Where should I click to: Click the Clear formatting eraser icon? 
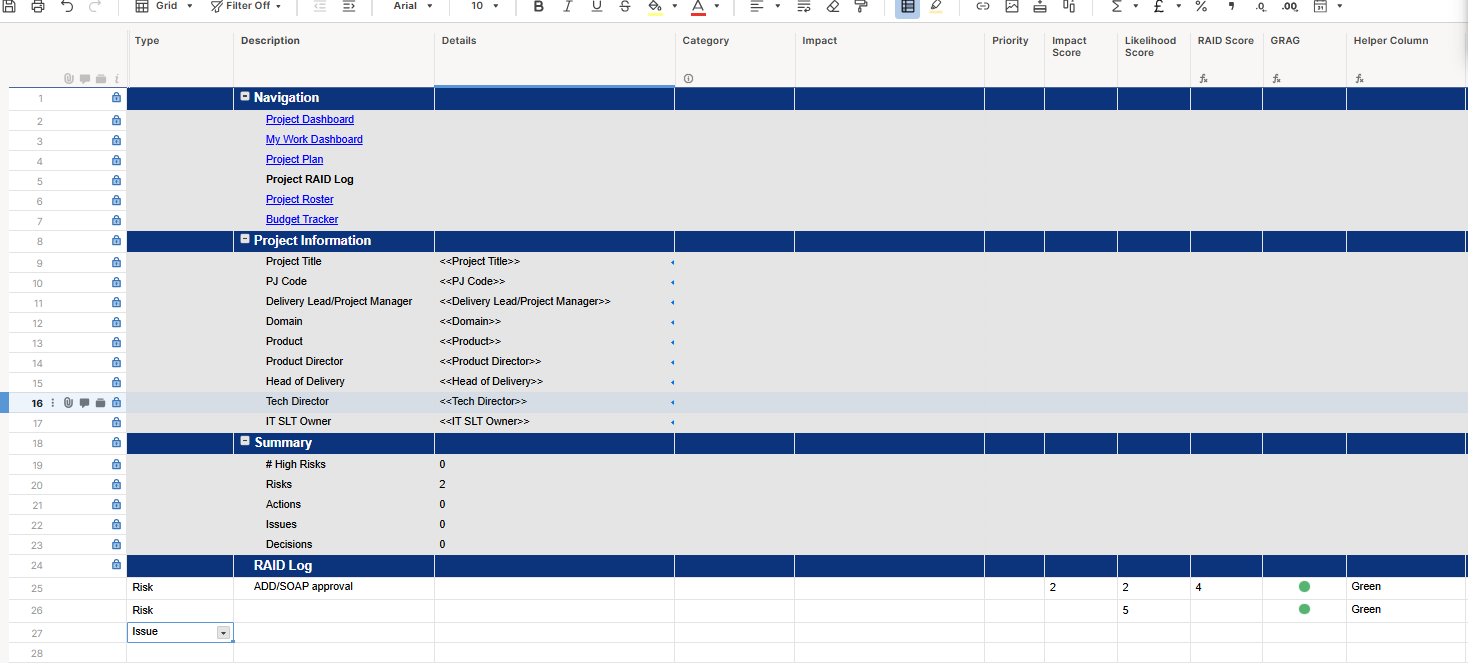[833, 6]
